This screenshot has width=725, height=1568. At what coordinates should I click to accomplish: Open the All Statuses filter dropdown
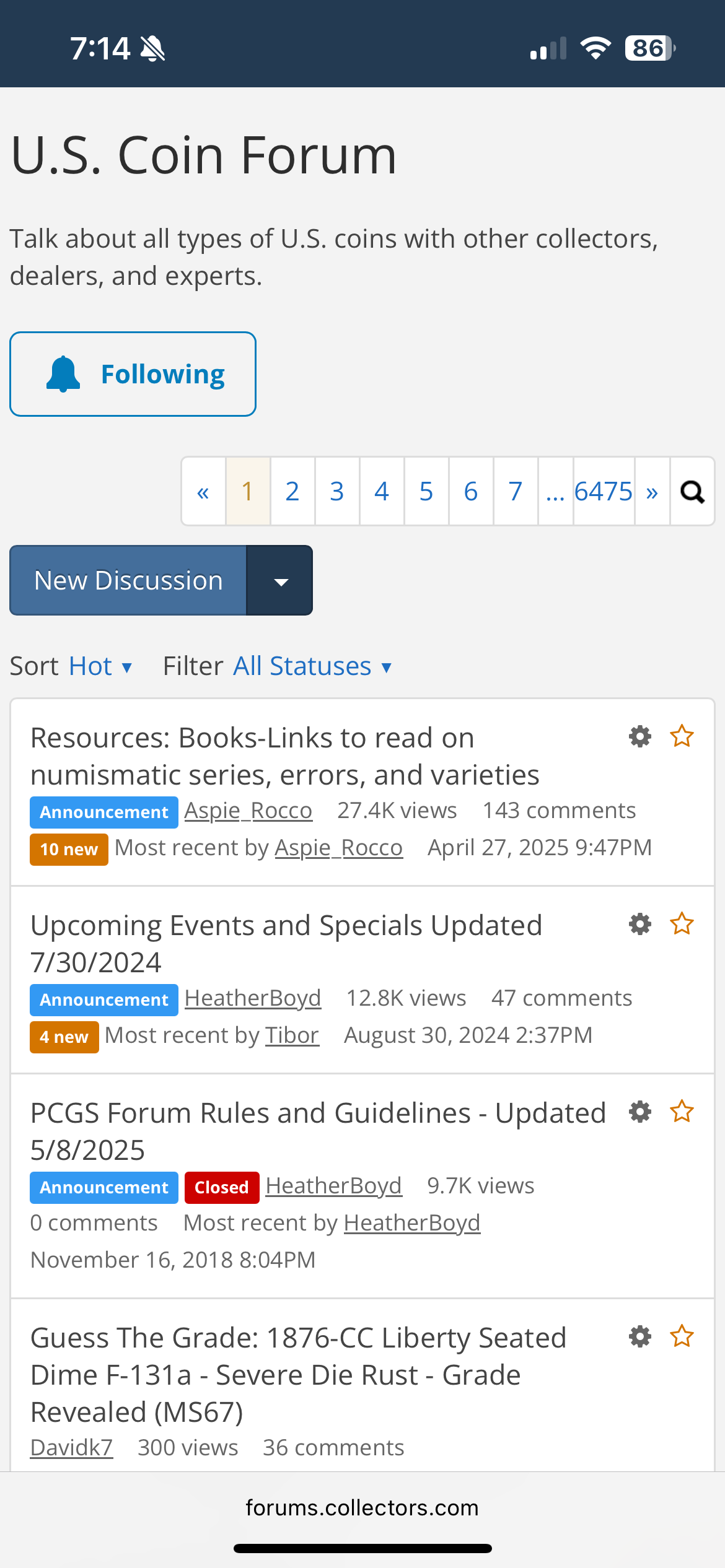[x=312, y=666]
